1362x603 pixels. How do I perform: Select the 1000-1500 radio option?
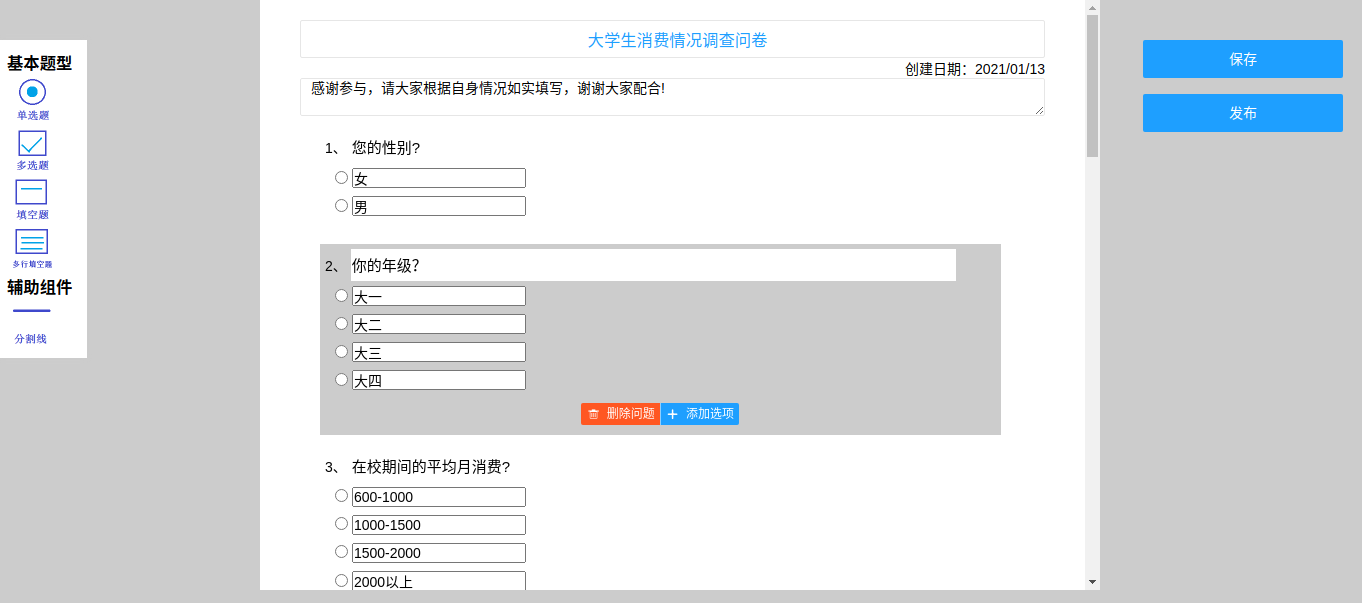click(x=341, y=523)
